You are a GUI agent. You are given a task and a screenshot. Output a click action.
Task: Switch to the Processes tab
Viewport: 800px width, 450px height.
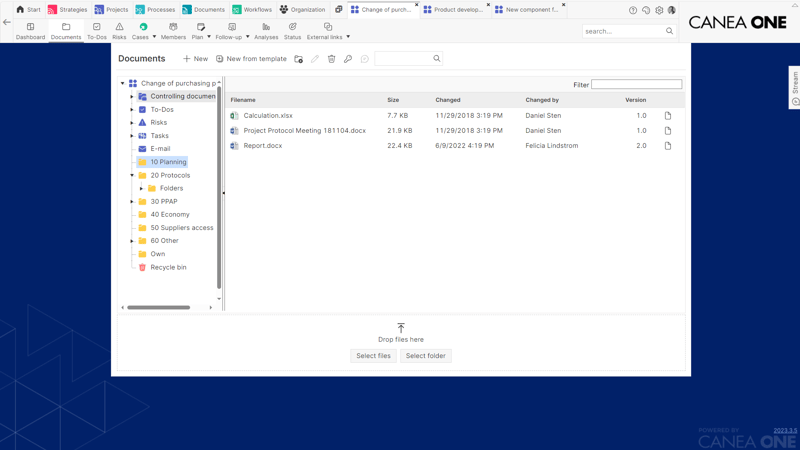pyautogui.click(x=155, y=9)
